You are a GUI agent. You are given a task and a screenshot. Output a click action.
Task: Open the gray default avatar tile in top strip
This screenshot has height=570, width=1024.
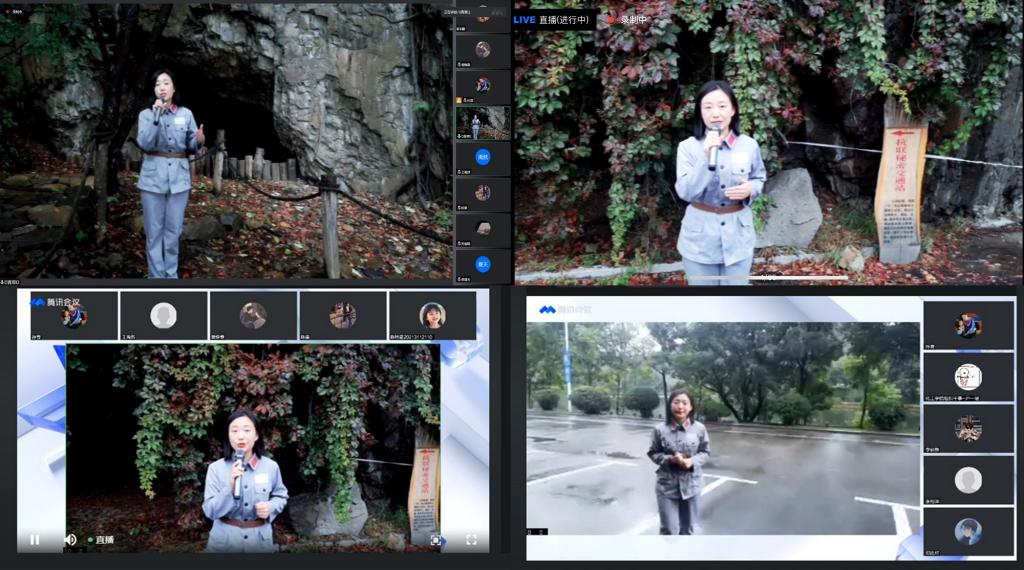pyautogui.click(x=163, y=316)
